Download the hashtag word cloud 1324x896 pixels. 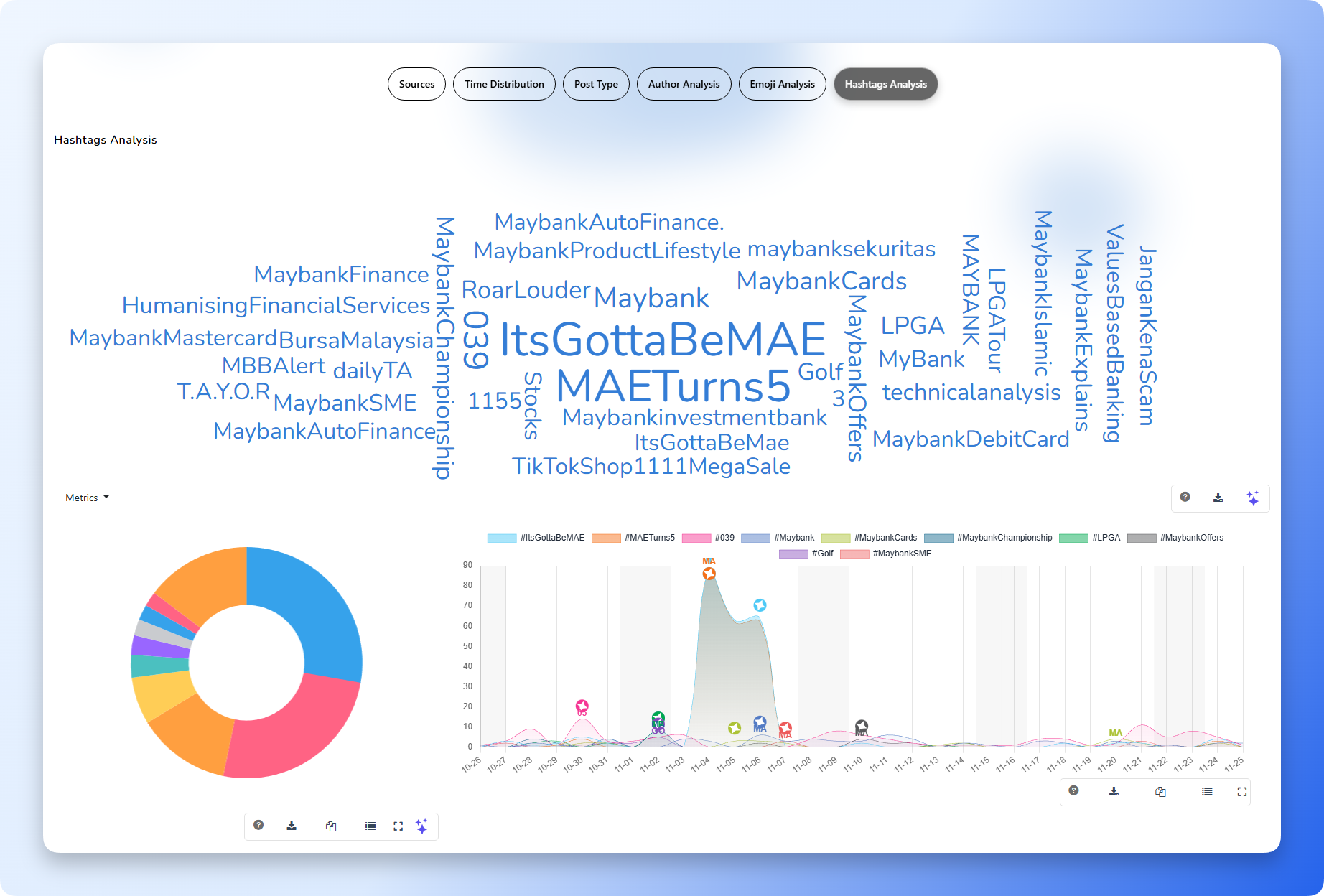(1218, 498)
